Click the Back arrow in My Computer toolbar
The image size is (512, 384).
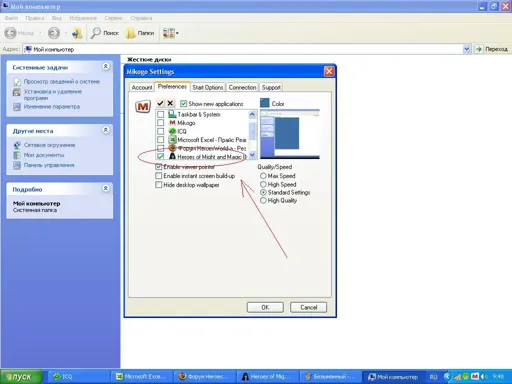(x=11, y=33)
